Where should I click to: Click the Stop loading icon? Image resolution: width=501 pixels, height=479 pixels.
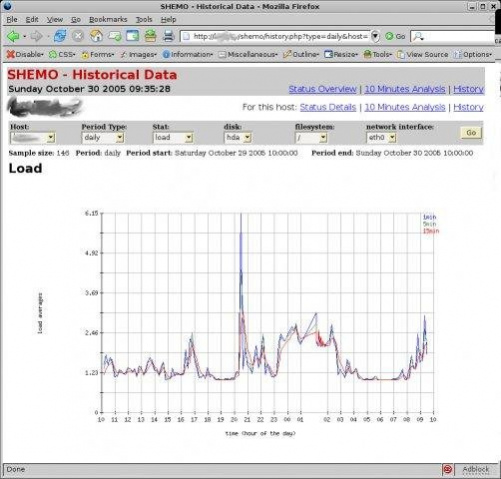click(x=78, y=36)
